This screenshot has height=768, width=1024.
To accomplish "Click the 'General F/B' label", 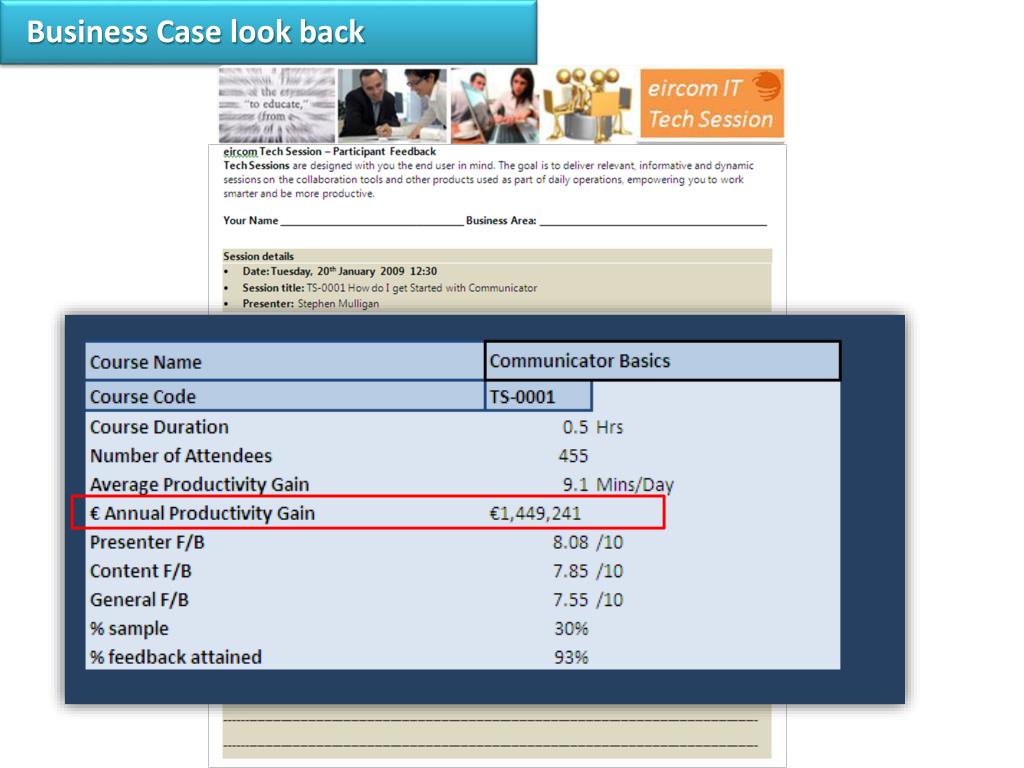I will 139,600.
